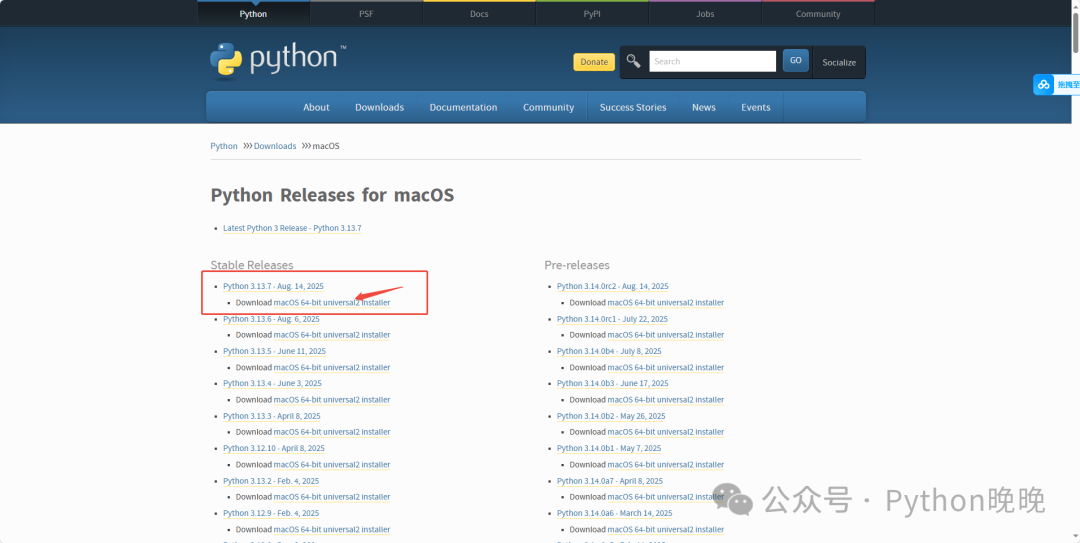Download macOS installer under Python 3.12.9
Screen dimensions: 1080x543
pyautogui.click(x=332, y=529)
